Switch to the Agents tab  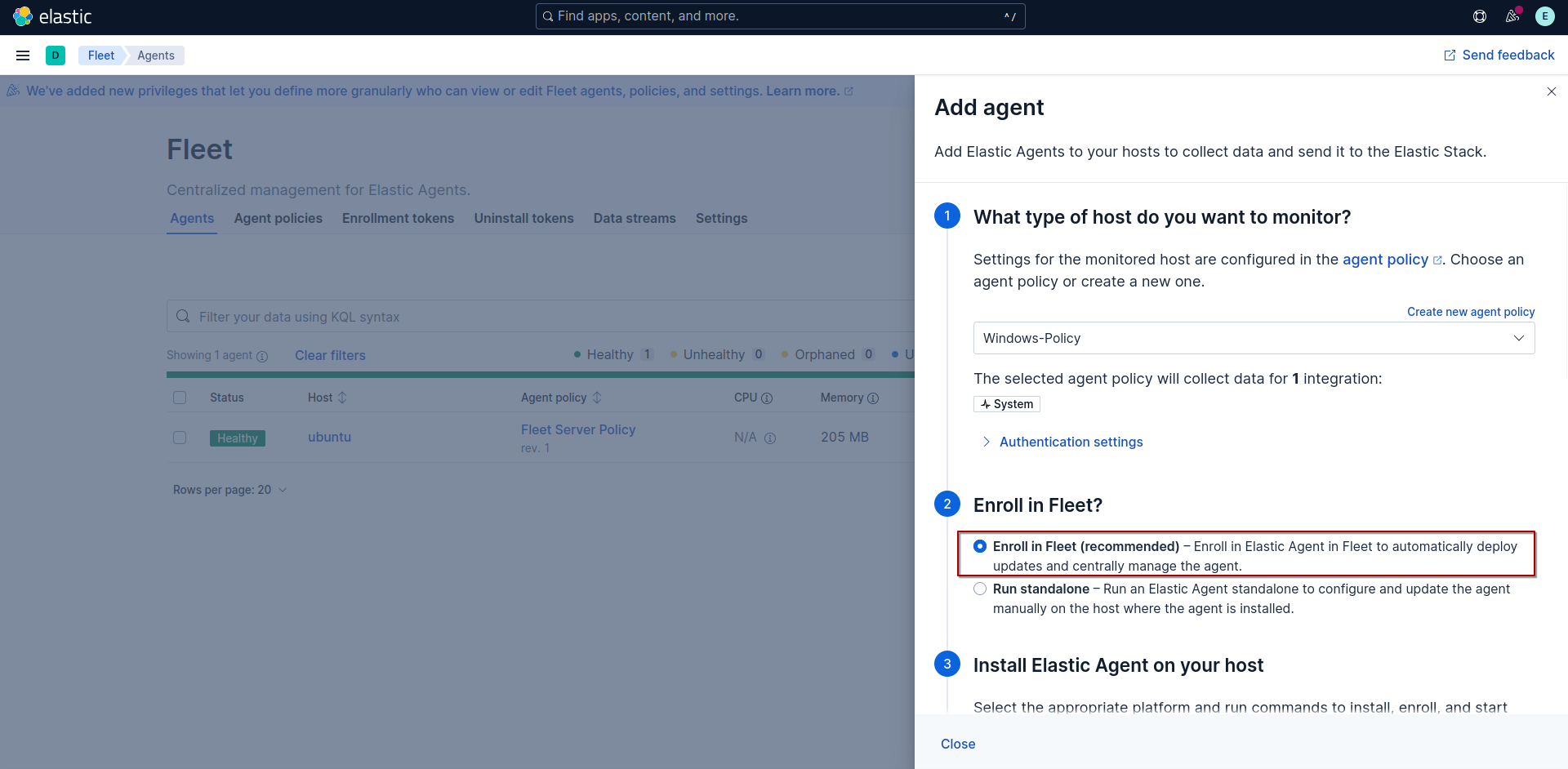tap(192, 218)
